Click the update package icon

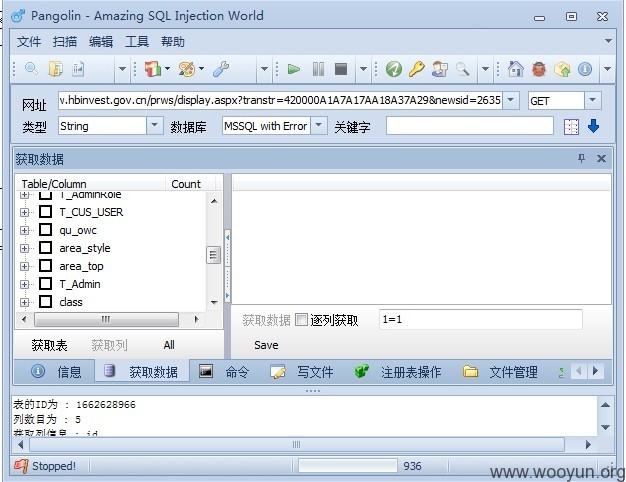(x=562, y=69)
